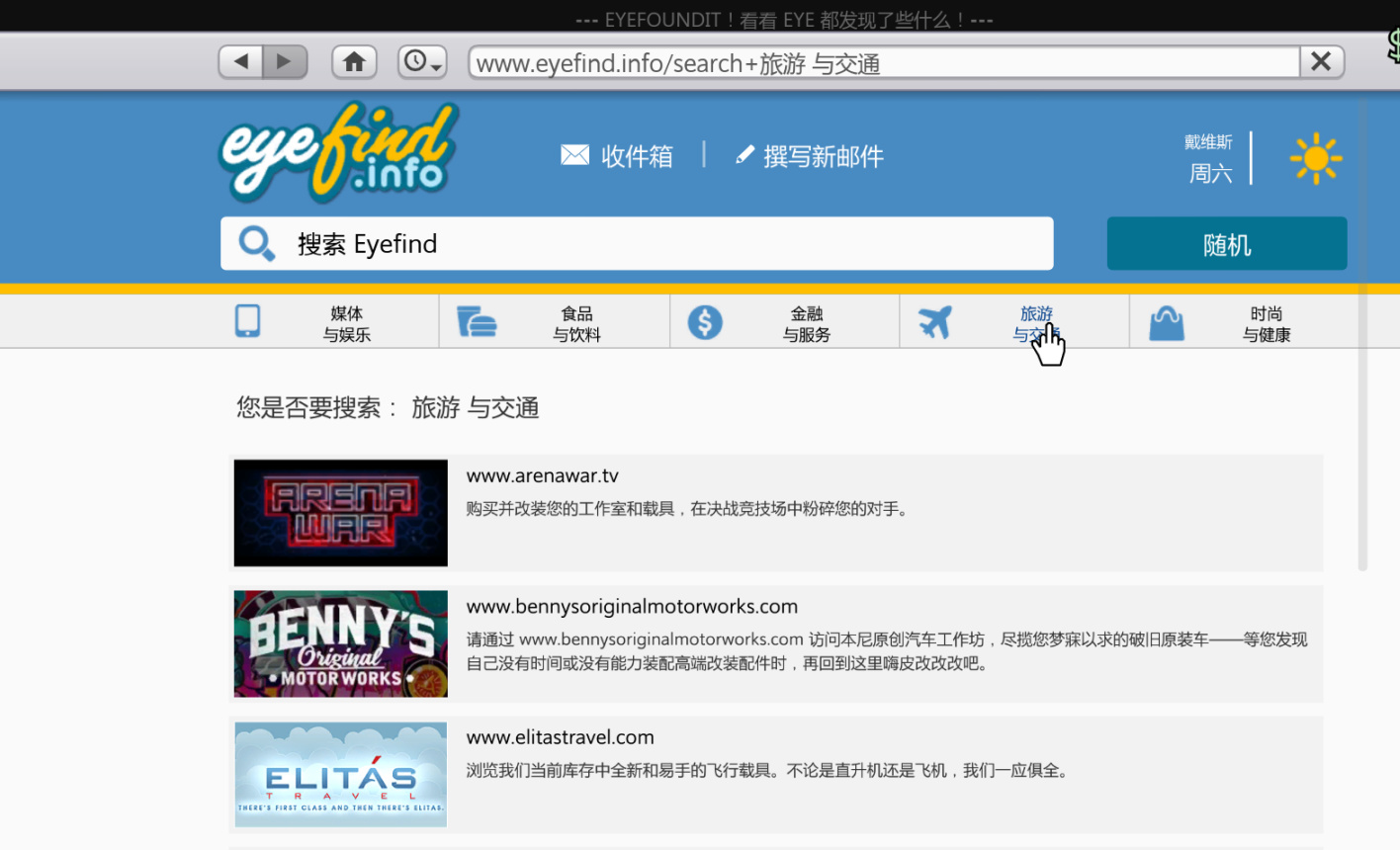Screen dimensions: 1400x850
Task: Click the magnifying glass search icon
Action: click(257, 243)
